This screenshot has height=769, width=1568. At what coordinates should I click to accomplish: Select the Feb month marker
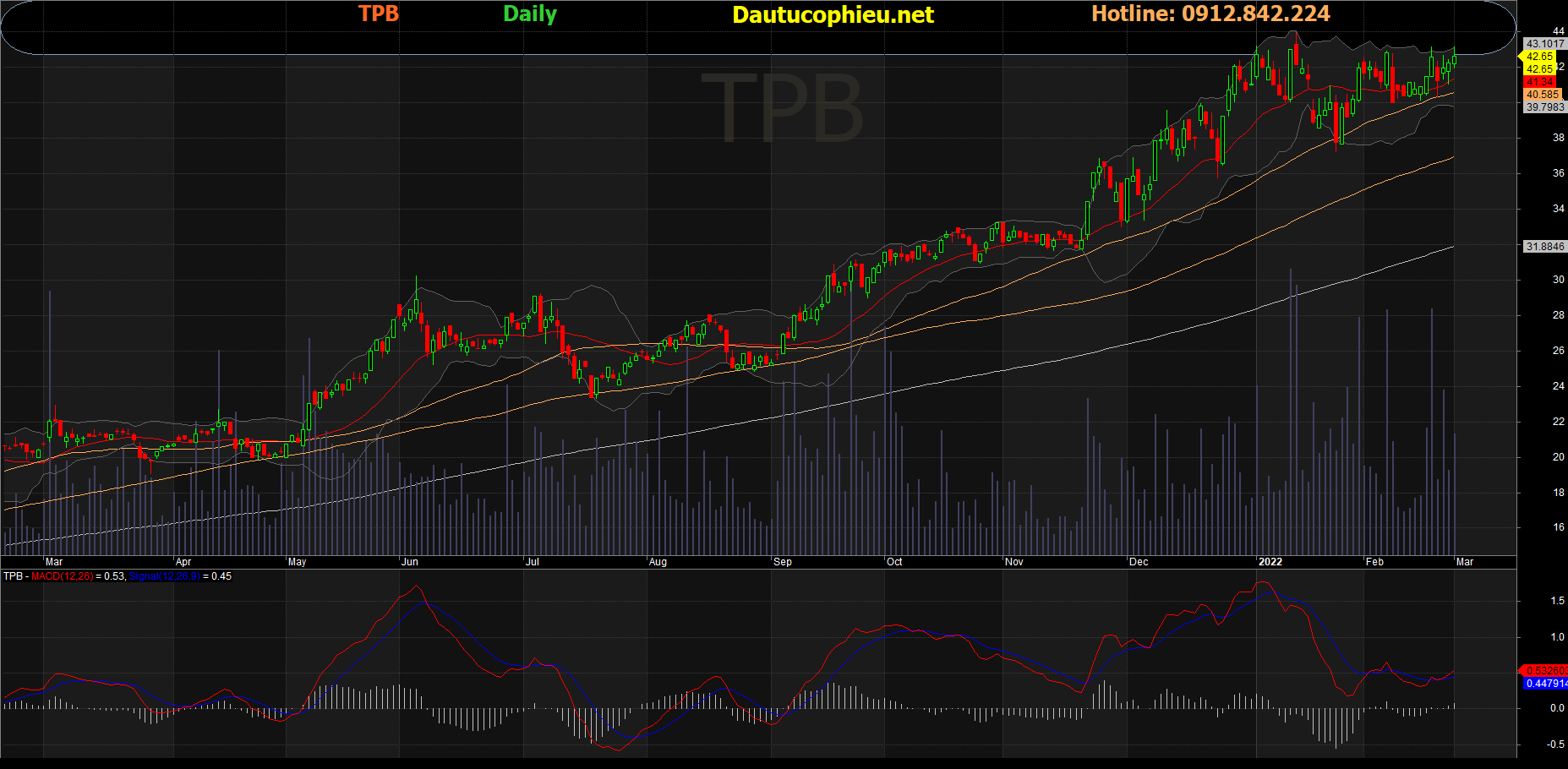[x=1374, y=562]
